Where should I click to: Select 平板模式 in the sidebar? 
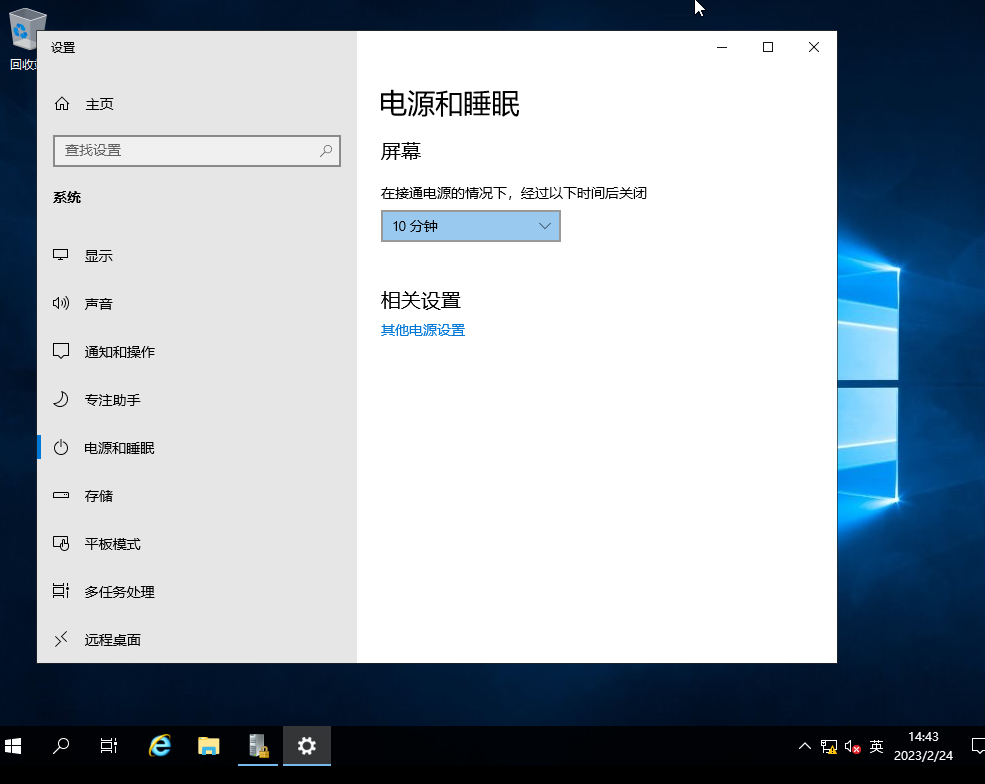[x=112, y=544]
